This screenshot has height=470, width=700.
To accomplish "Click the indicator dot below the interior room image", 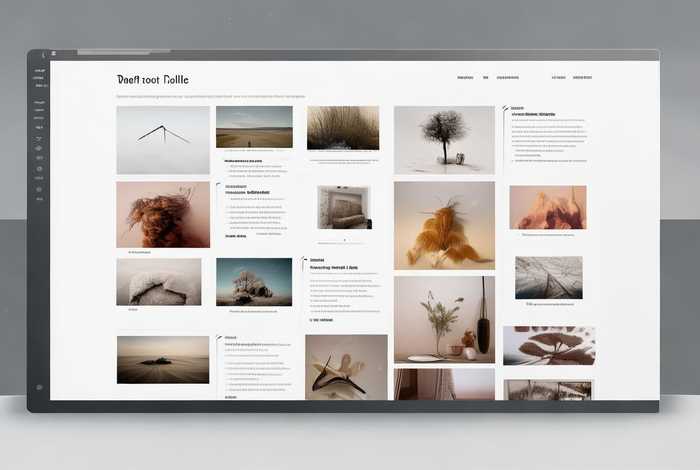I will point(344,240).
